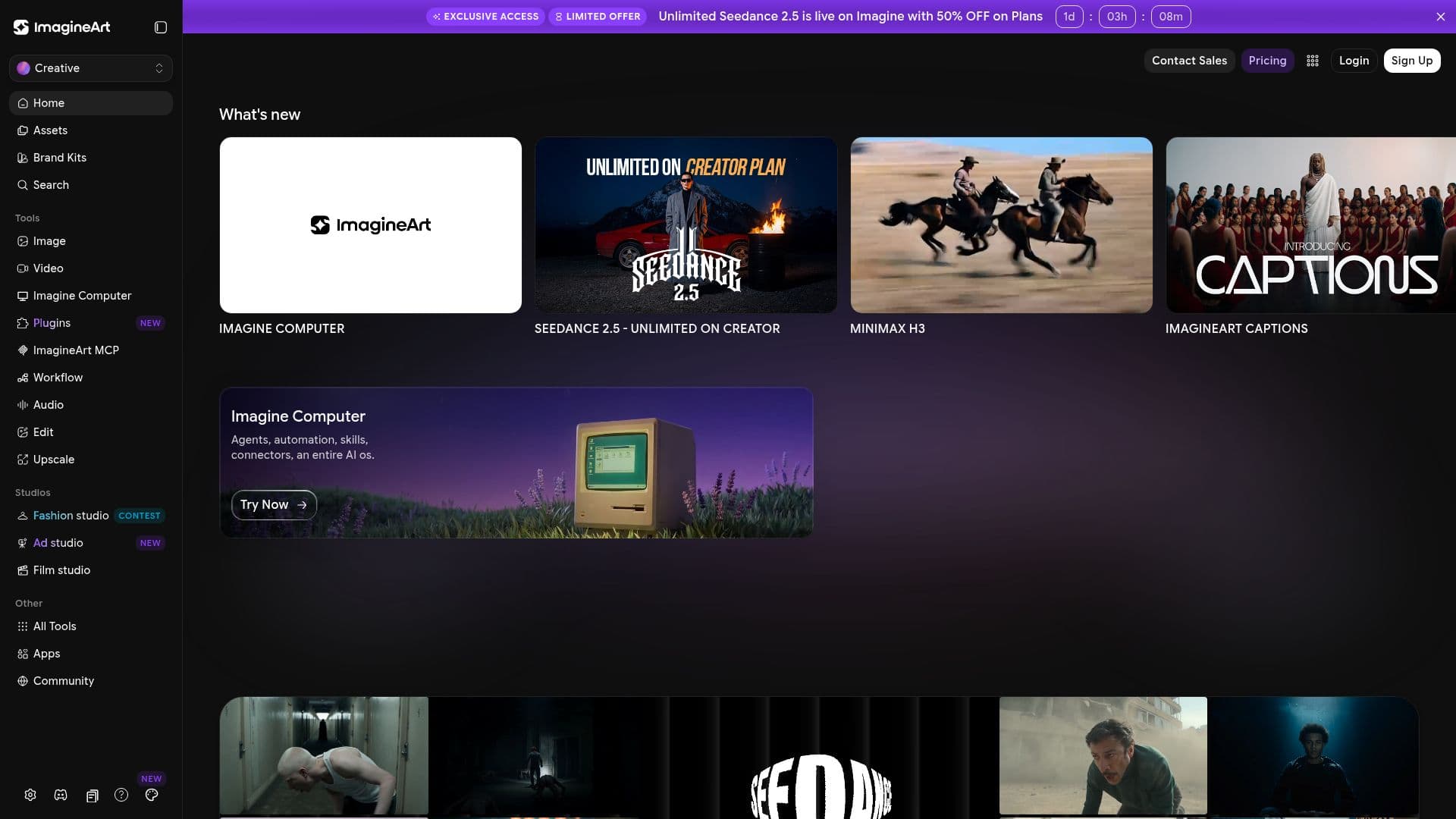This screenshot has width=1456, height=819.
Task: Click Try Now on Imagine Computer banner
Action: point(274,505)
